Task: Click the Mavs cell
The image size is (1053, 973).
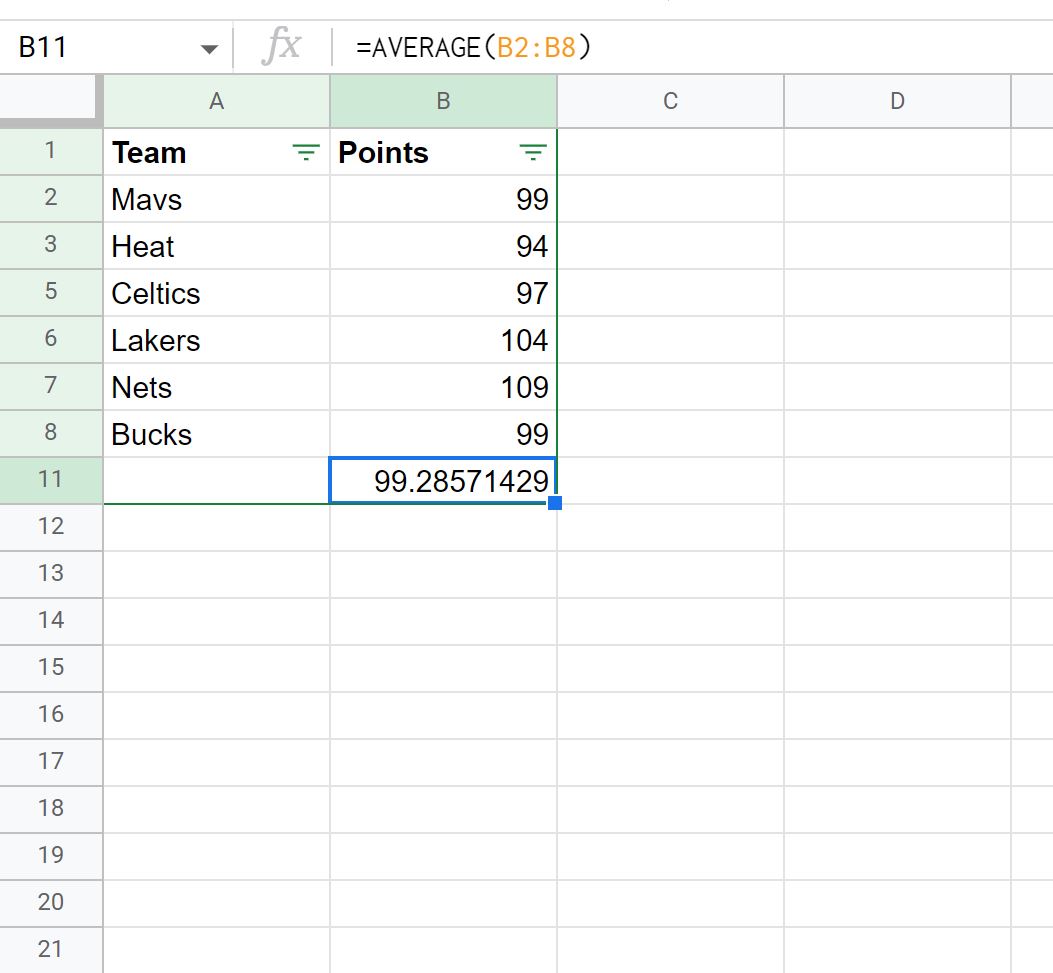Action: click(216, 199)
